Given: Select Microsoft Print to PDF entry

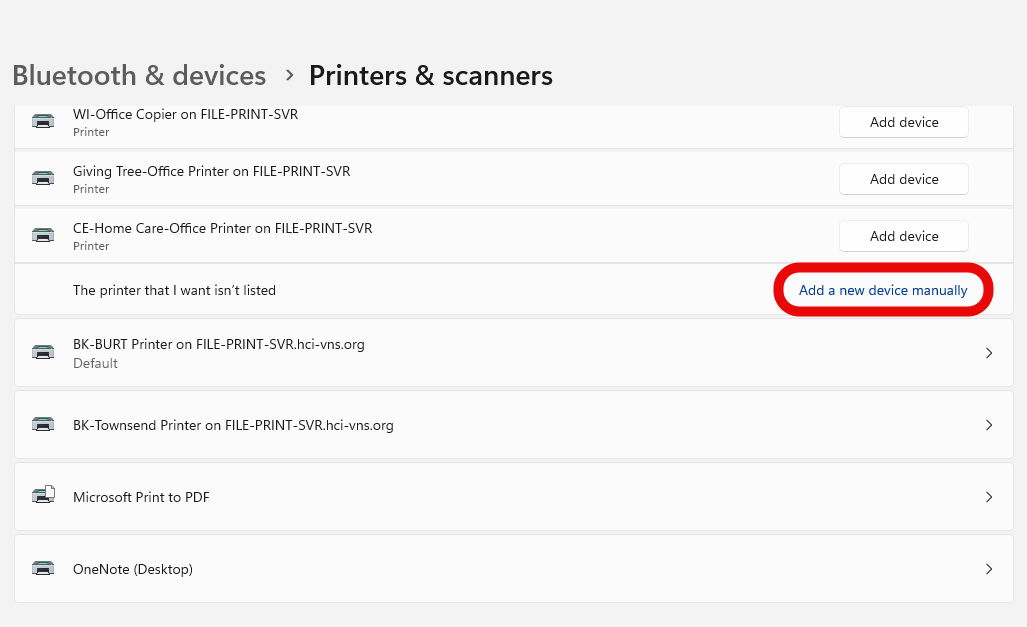Looking at the screenshot, I should pos(514,497).
